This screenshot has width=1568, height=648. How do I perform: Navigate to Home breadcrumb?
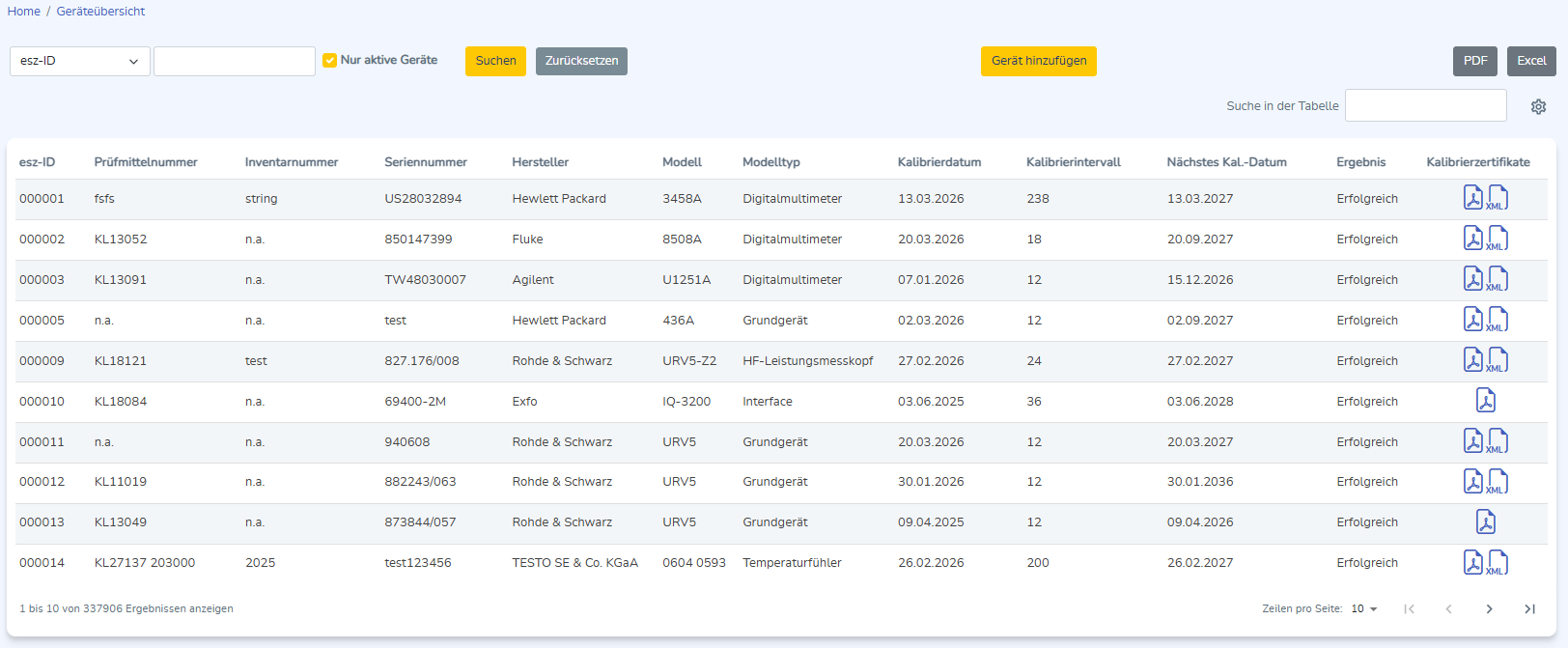[x=24, y=12]
